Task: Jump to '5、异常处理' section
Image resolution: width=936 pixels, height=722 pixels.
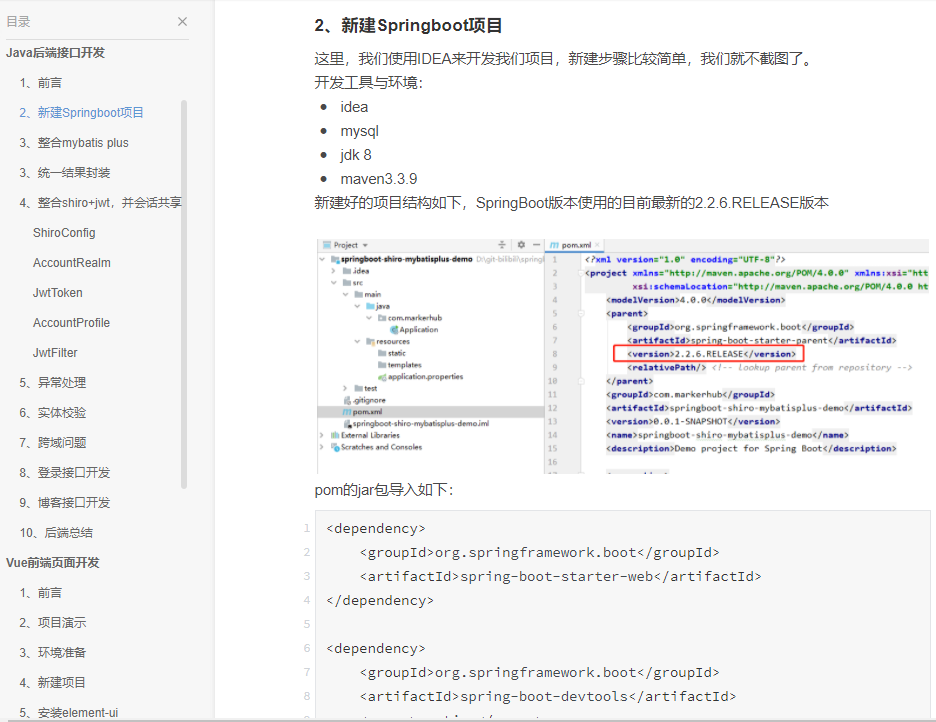Action: click(53, 382)
